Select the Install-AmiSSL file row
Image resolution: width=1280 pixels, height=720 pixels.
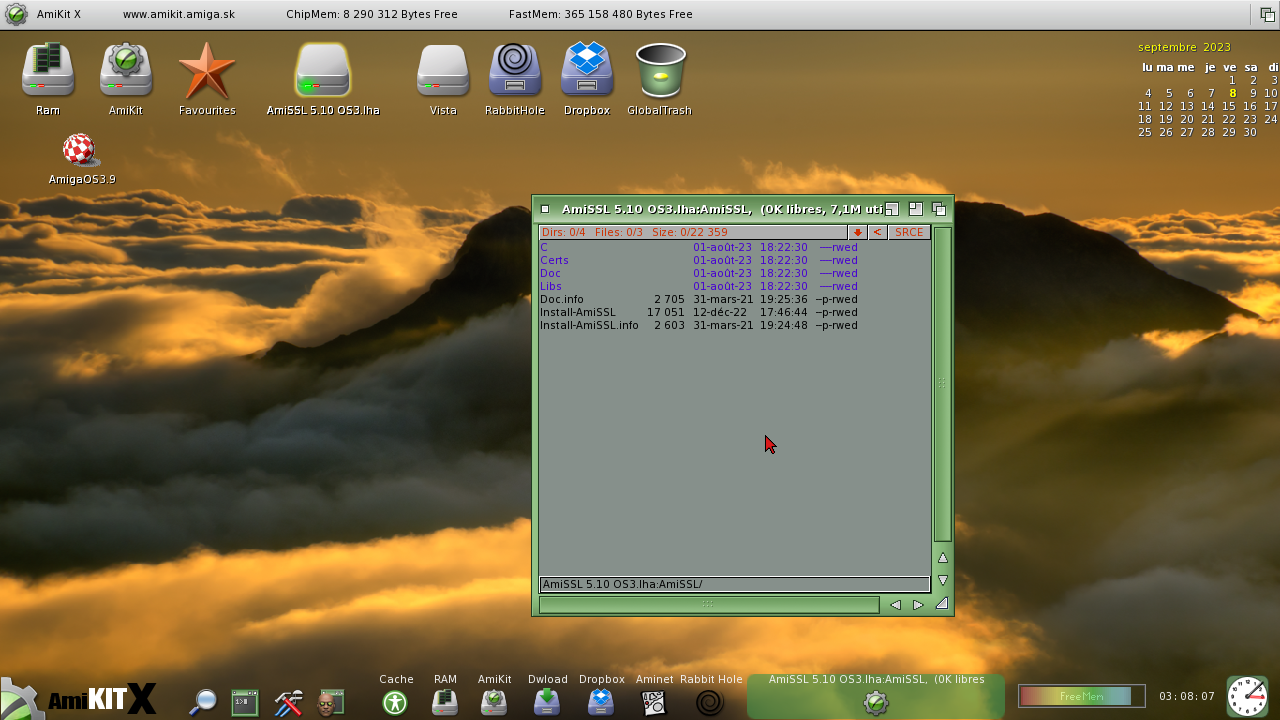(x=735, y=312)
